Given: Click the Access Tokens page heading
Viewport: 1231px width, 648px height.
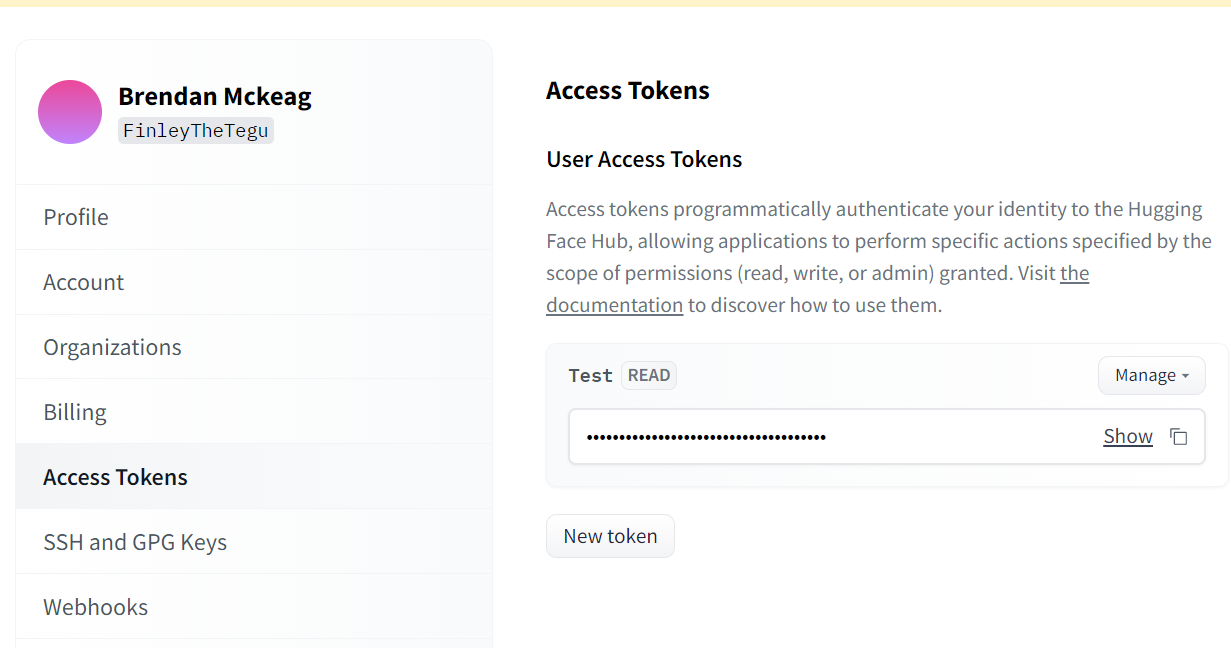Looking at the screenshot, I should point(627,90).
